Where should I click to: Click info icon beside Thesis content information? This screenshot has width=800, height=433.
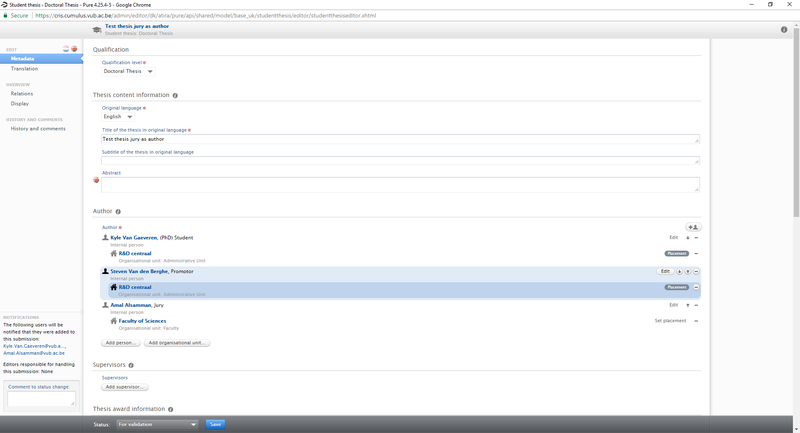point(176,95)
